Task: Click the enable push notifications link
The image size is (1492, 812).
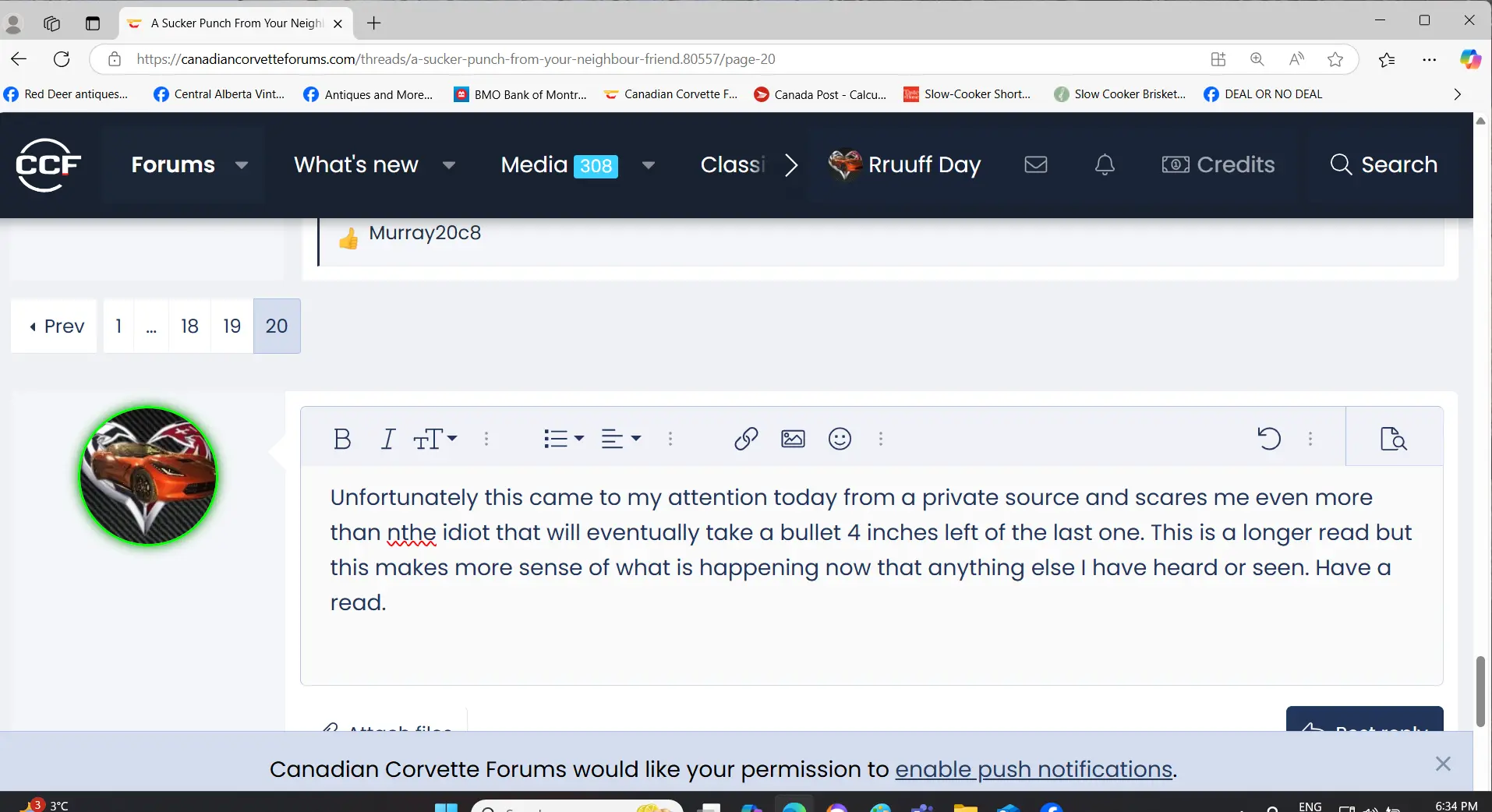Action: (x=1034, y=770)
